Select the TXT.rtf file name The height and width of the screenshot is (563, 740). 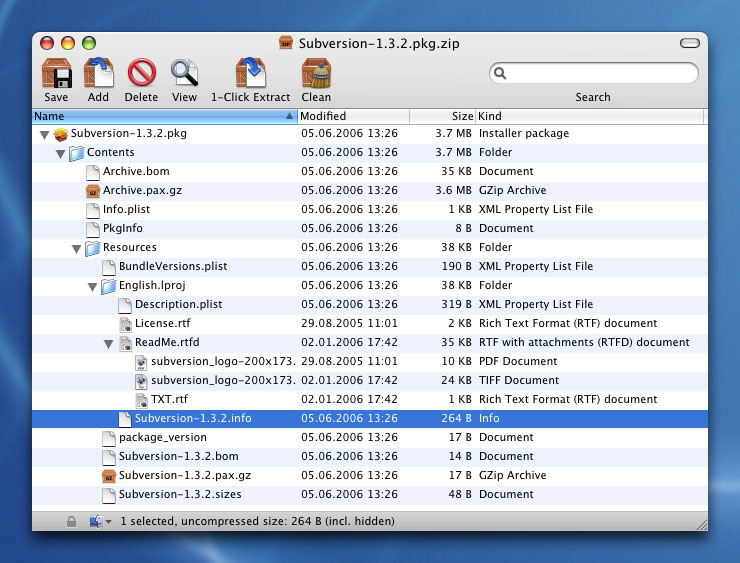tap(169, 399)
